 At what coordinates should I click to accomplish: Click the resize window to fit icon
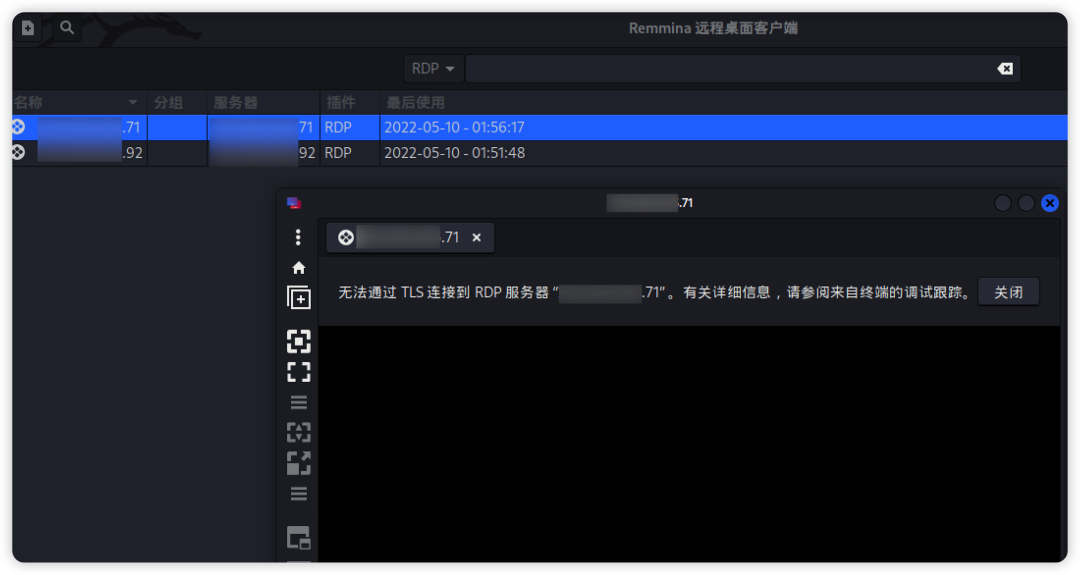click(298, 342)
